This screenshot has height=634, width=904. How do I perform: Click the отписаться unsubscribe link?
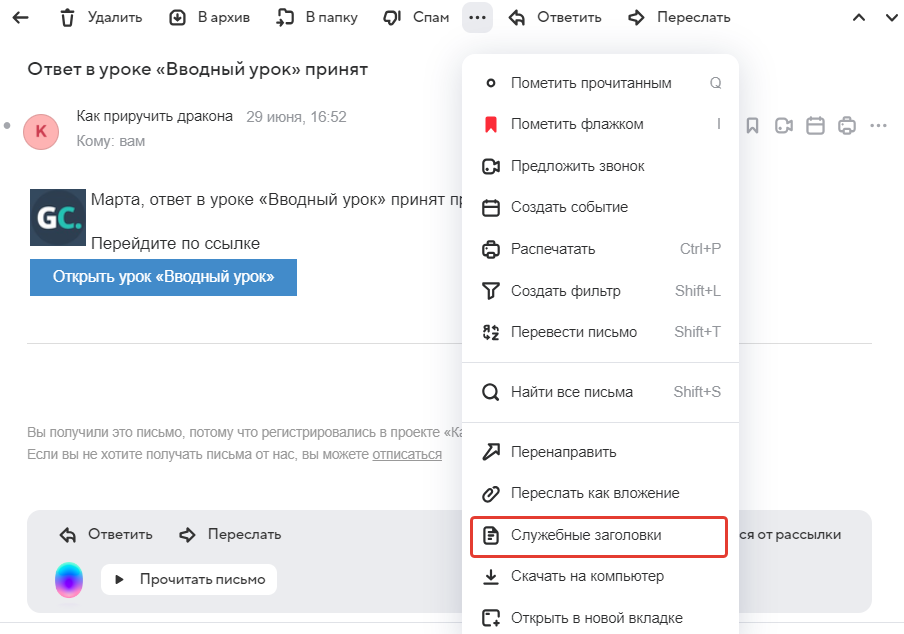407,454
